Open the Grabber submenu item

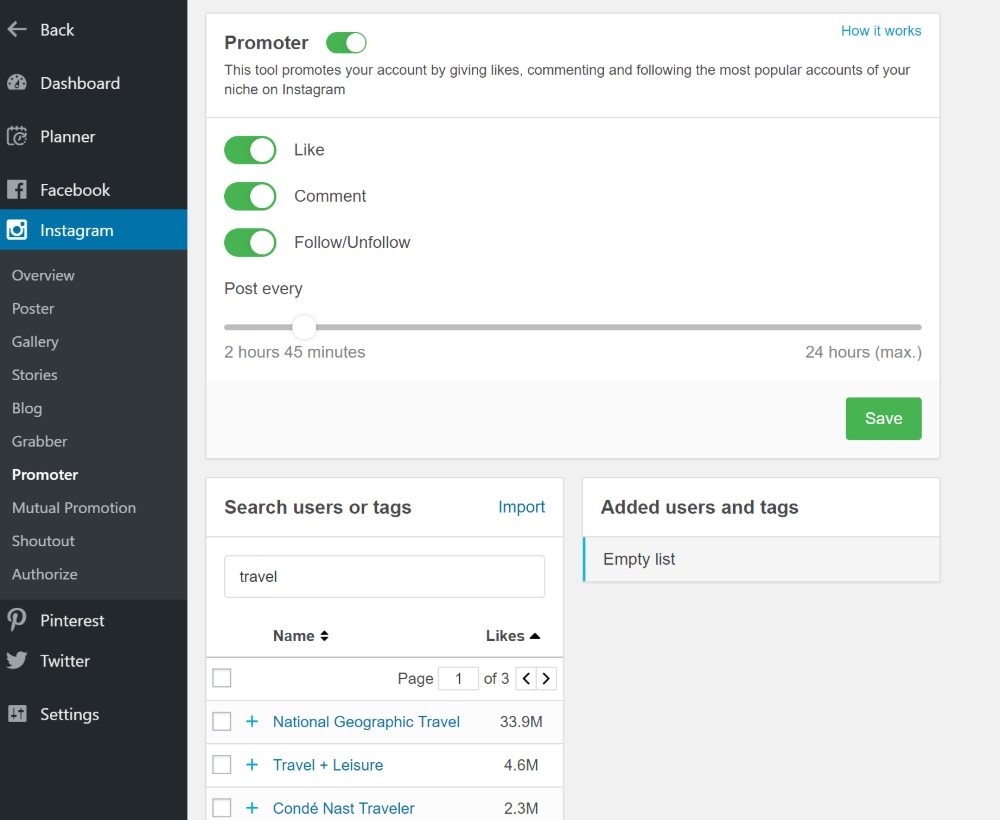40,441
